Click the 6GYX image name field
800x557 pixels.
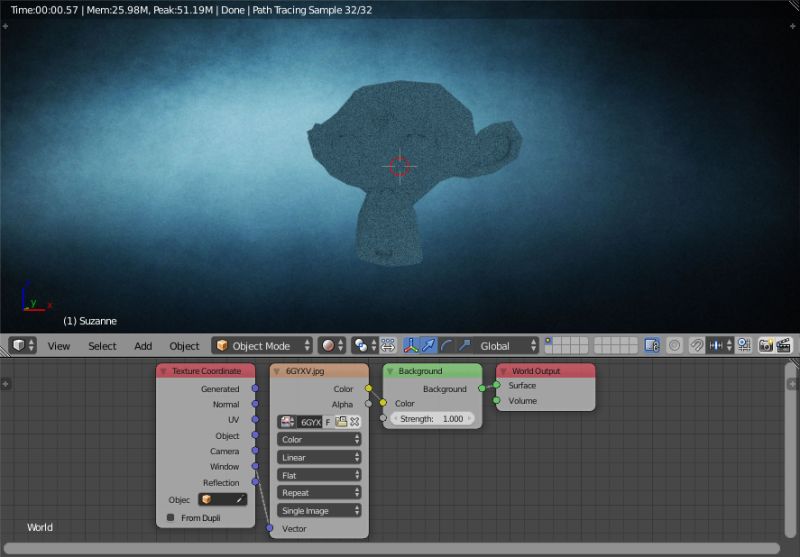[310, 422]
